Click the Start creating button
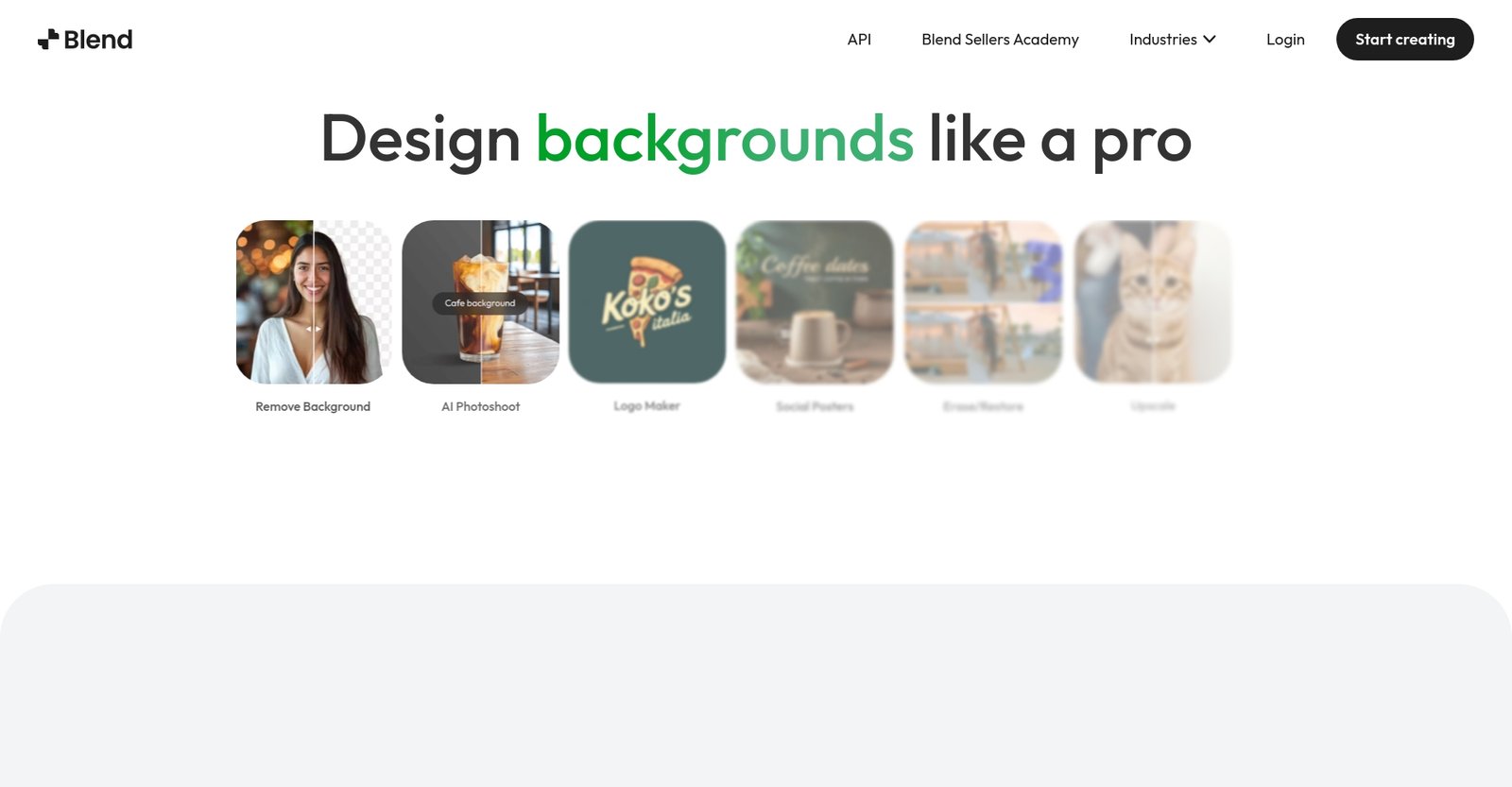1512x787 pixels. coord(1404,40)
